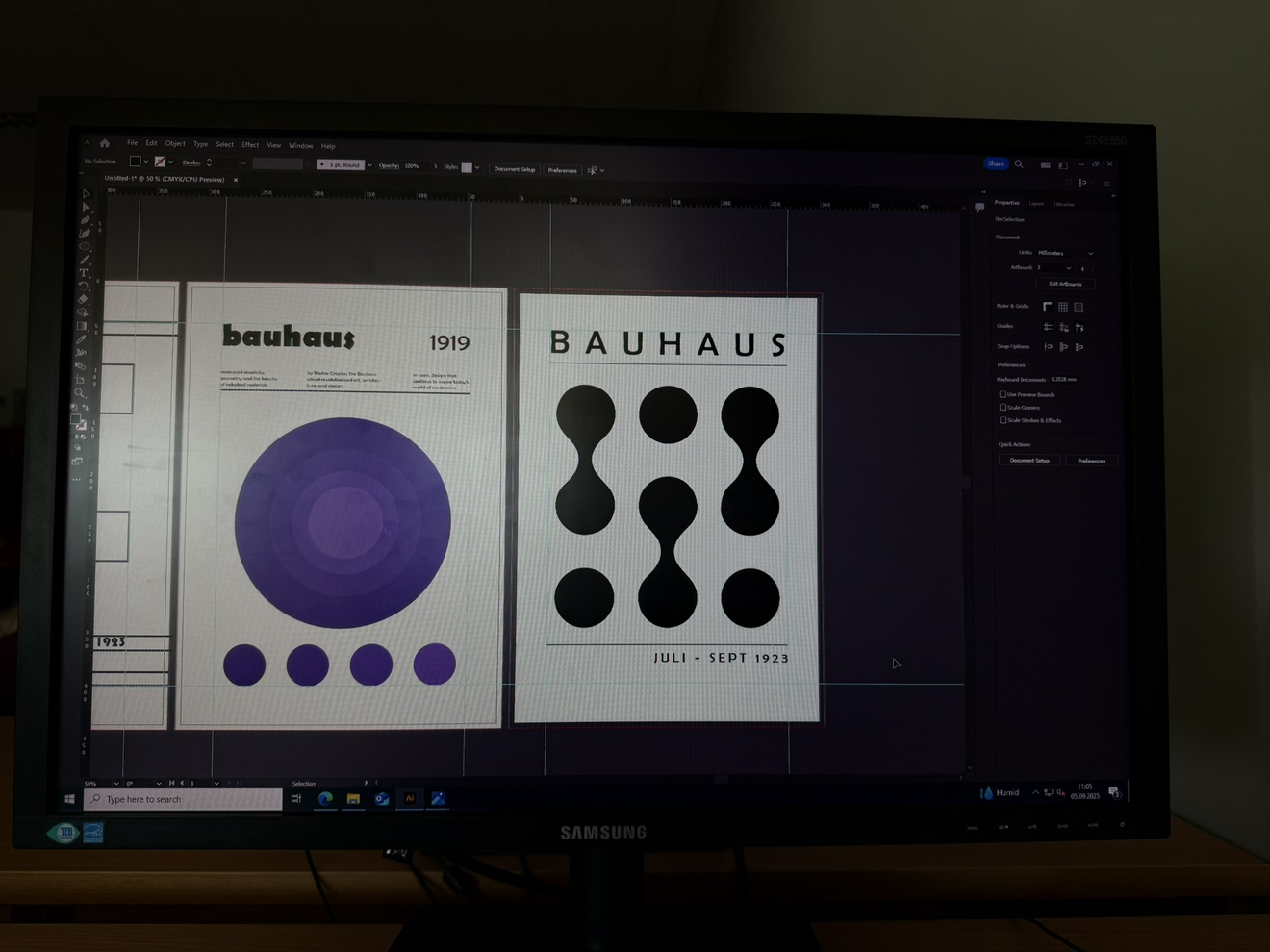
Task: Select the Gradient tool
Action: [x=82, y=326]
